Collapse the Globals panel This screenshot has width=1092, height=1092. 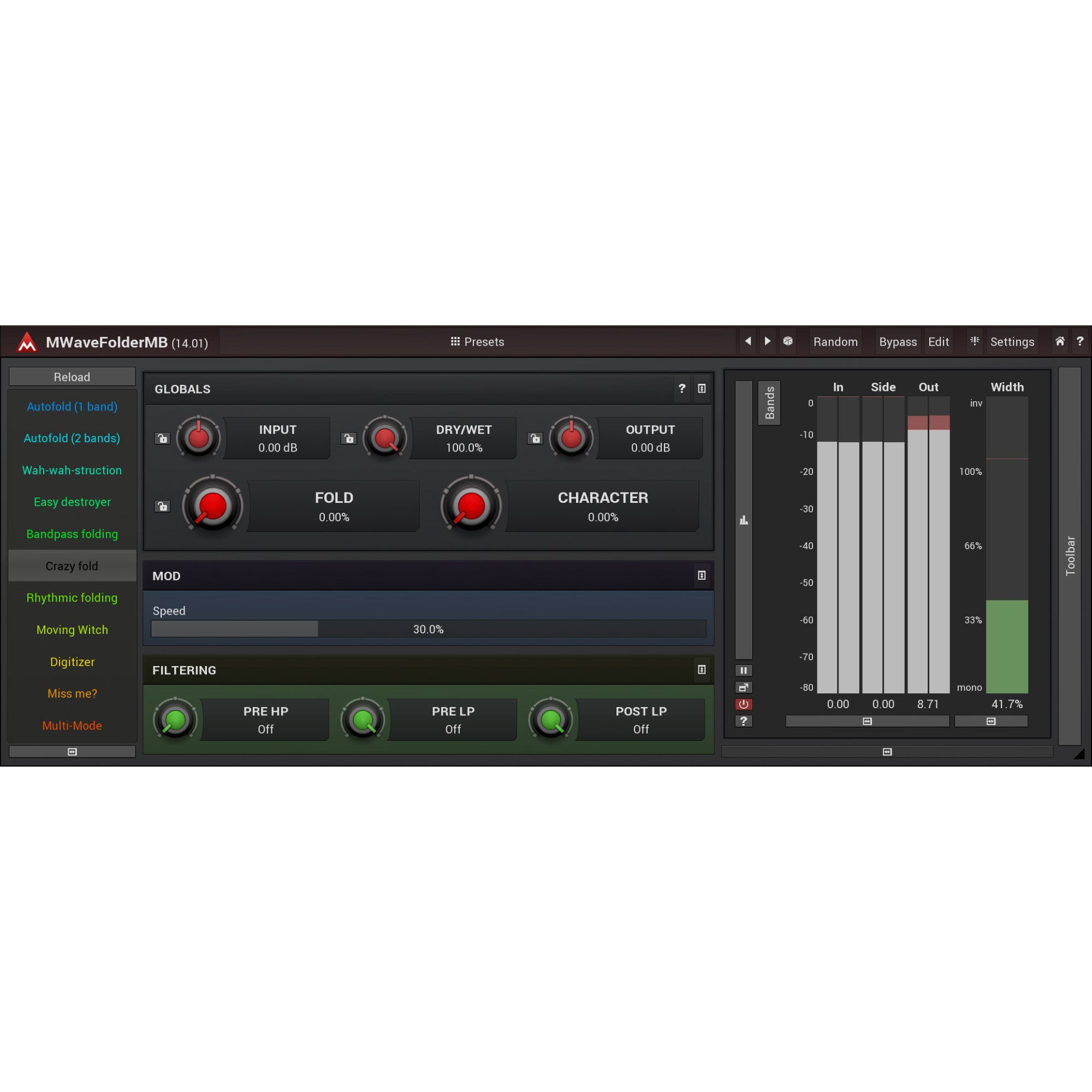[x=702, y=388]
